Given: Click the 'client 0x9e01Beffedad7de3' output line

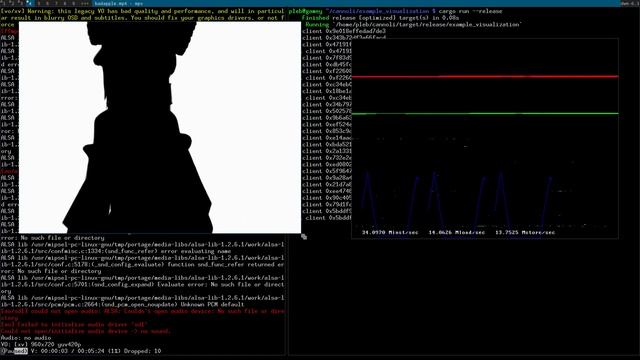Looking at the screenshot, I should point(344,31).
